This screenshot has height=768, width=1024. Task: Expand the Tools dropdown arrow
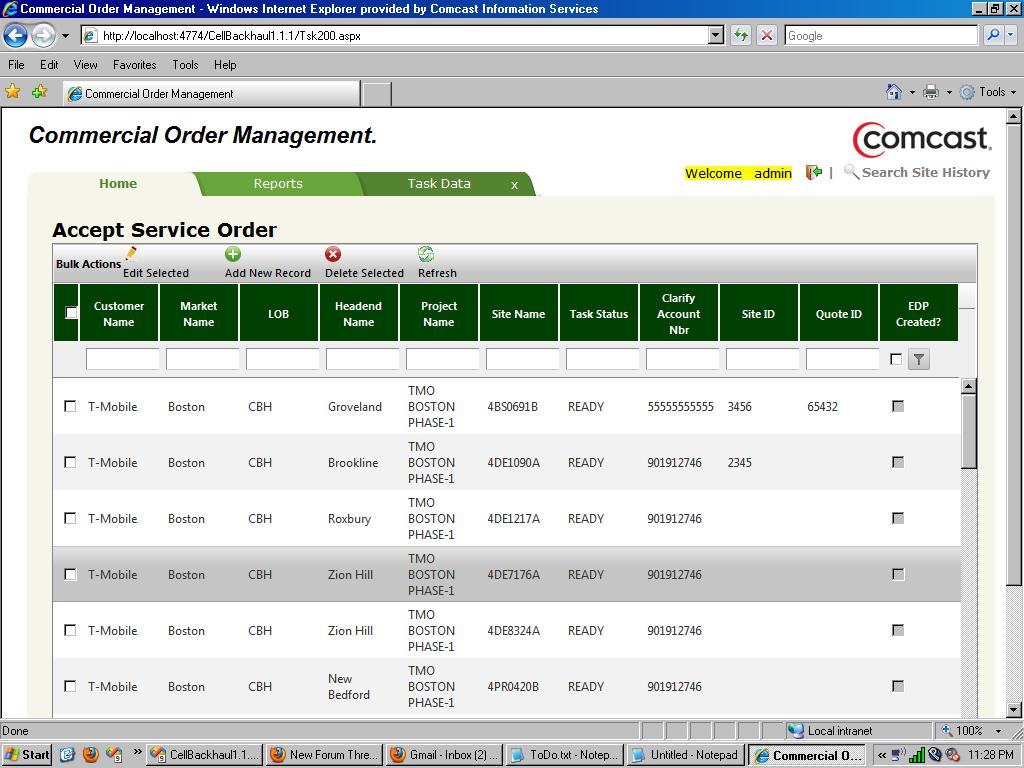[1014, 93]
